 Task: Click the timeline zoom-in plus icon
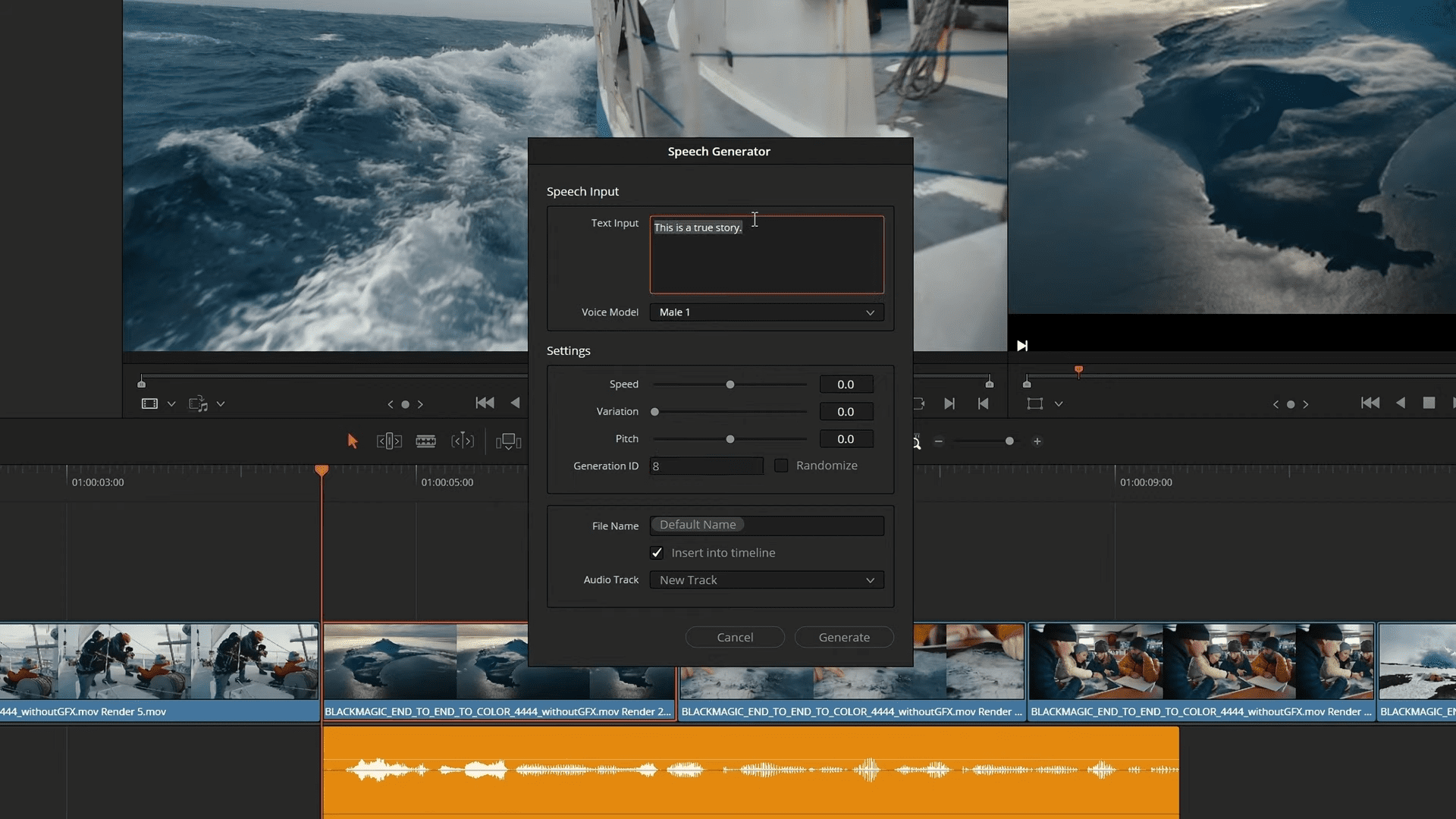[x=1037, y=441]
